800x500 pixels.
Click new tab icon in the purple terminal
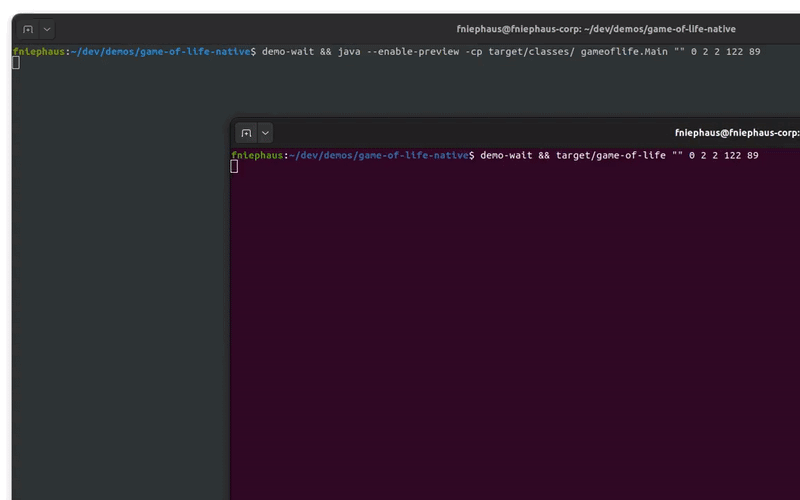click(246, 133)
